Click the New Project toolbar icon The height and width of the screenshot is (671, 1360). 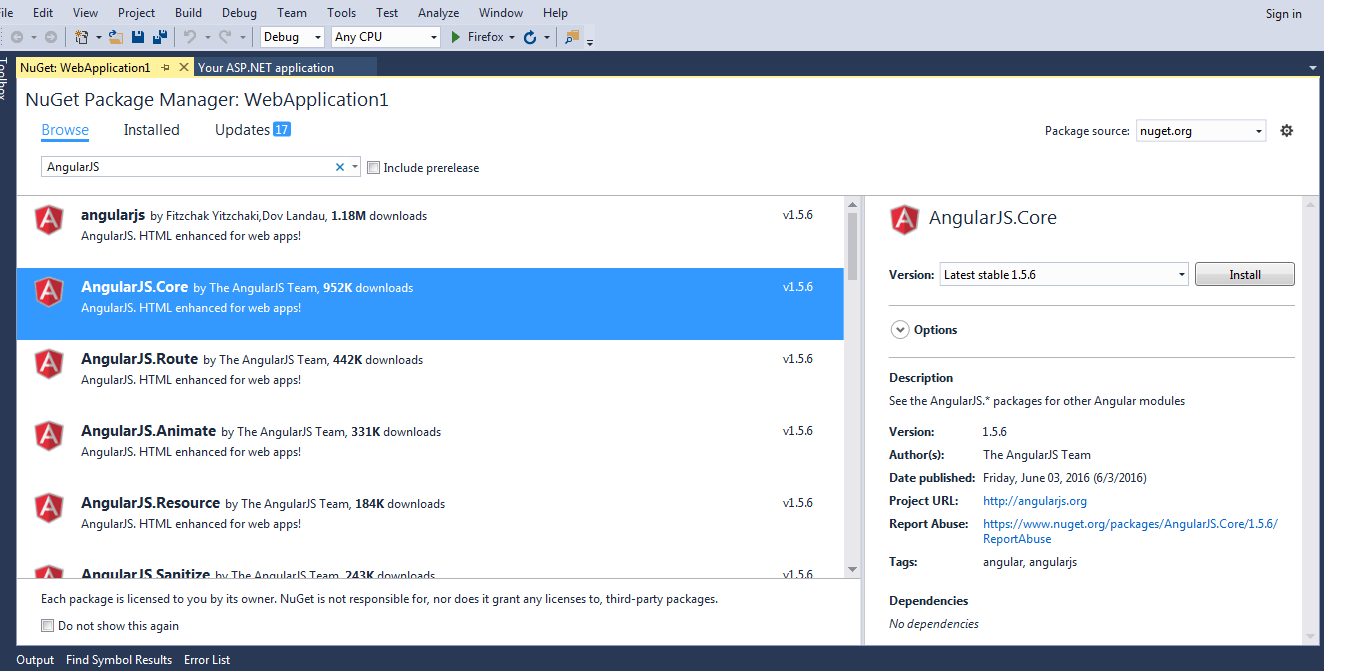81,37
